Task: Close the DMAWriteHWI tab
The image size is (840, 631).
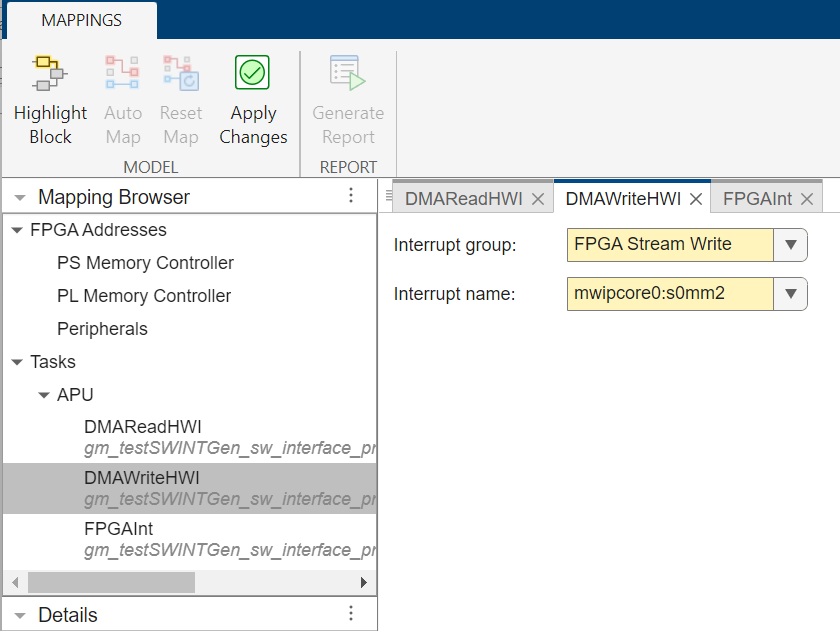Action: (x=696, y=199)
